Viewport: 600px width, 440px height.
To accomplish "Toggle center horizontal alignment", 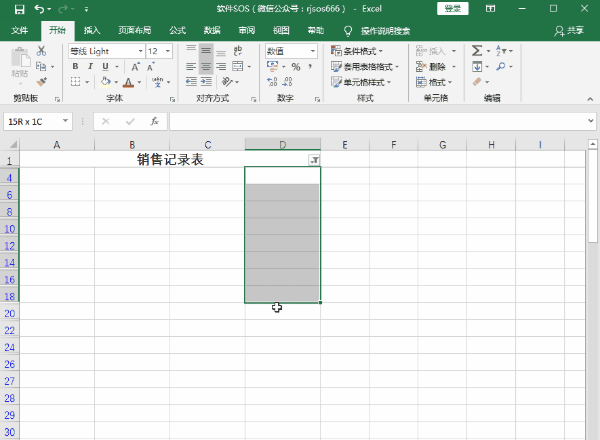I will [206, 67].
